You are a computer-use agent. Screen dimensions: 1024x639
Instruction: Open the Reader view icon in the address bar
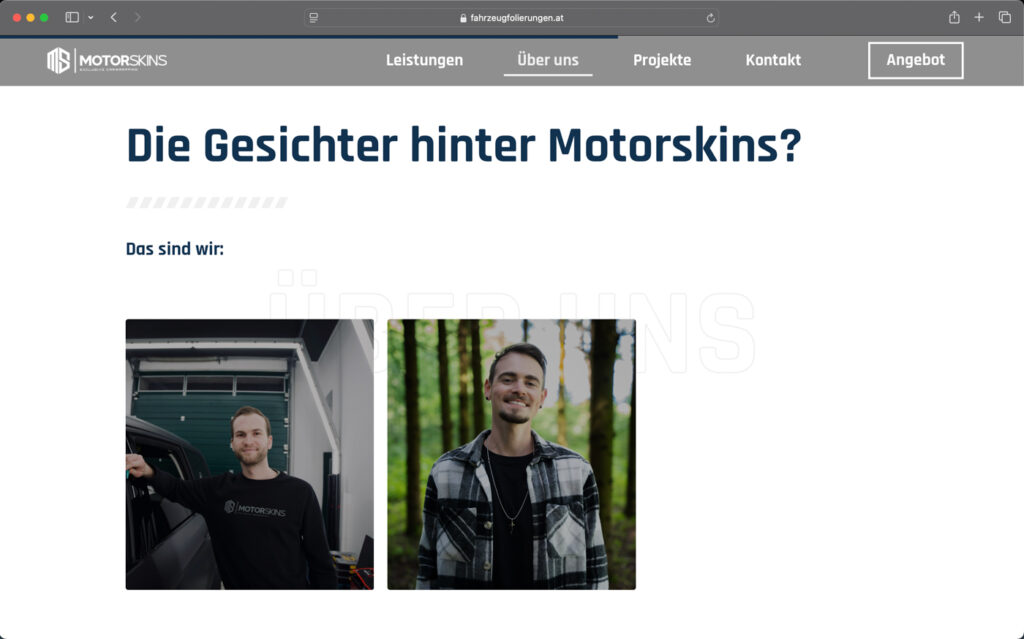pos(314,16)
